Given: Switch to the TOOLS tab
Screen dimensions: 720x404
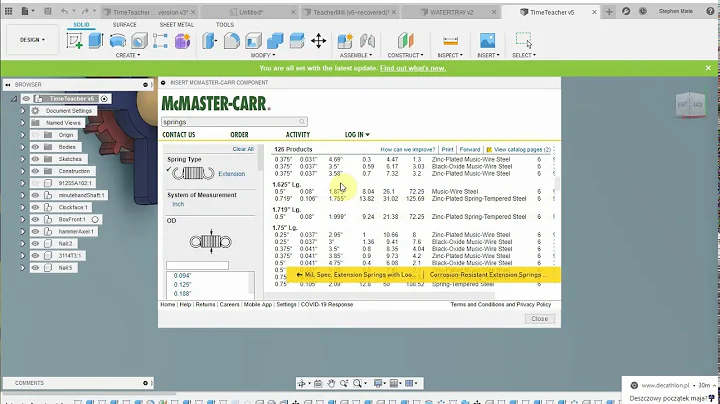Looking at the screenshot, I should (225, 25).
